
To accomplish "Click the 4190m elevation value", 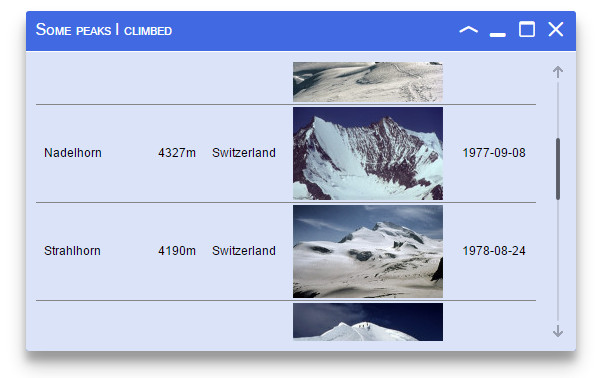I will click(x=177, y=251).
